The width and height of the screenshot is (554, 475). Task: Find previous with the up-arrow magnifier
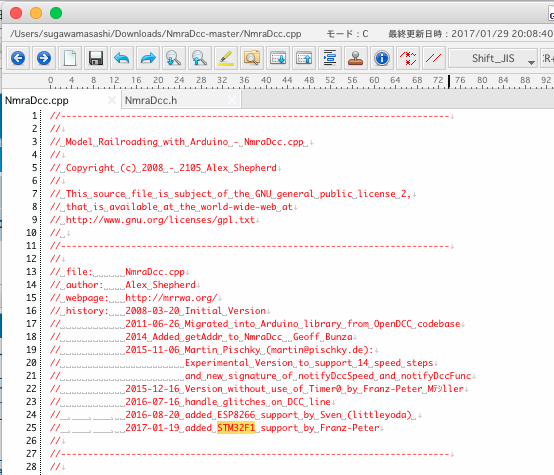click(200, 58)
